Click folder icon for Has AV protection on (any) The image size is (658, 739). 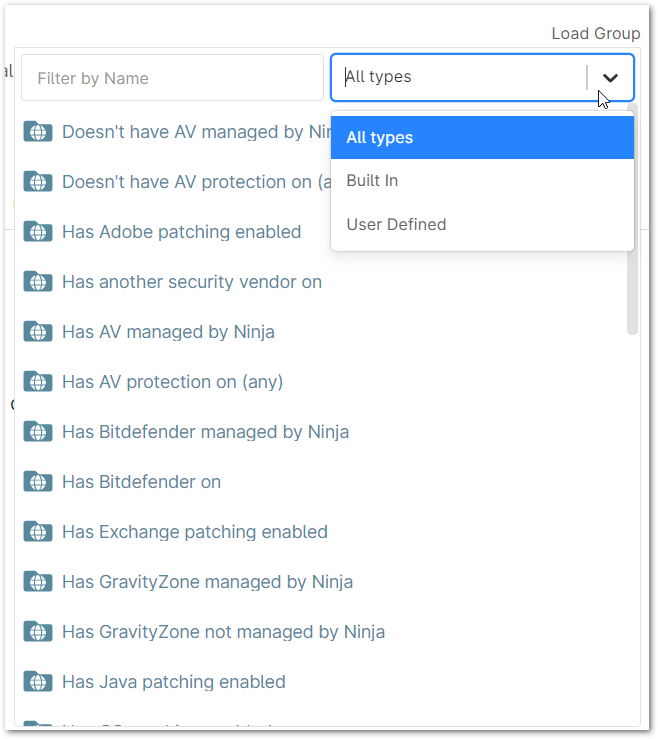tap(38, 382)
